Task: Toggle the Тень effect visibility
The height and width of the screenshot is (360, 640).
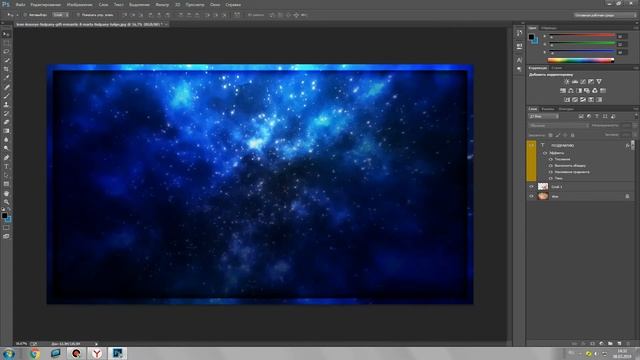Action: click(551, 178)
